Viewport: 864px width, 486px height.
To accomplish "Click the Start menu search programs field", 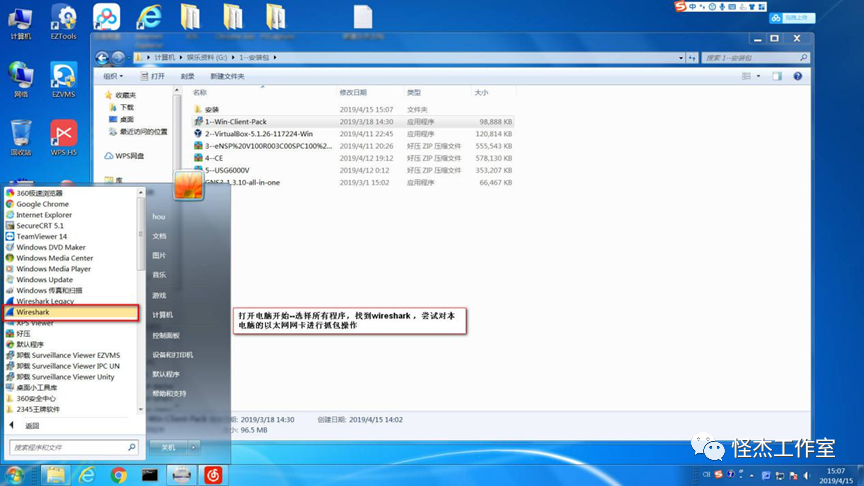I will coord(66,447).
